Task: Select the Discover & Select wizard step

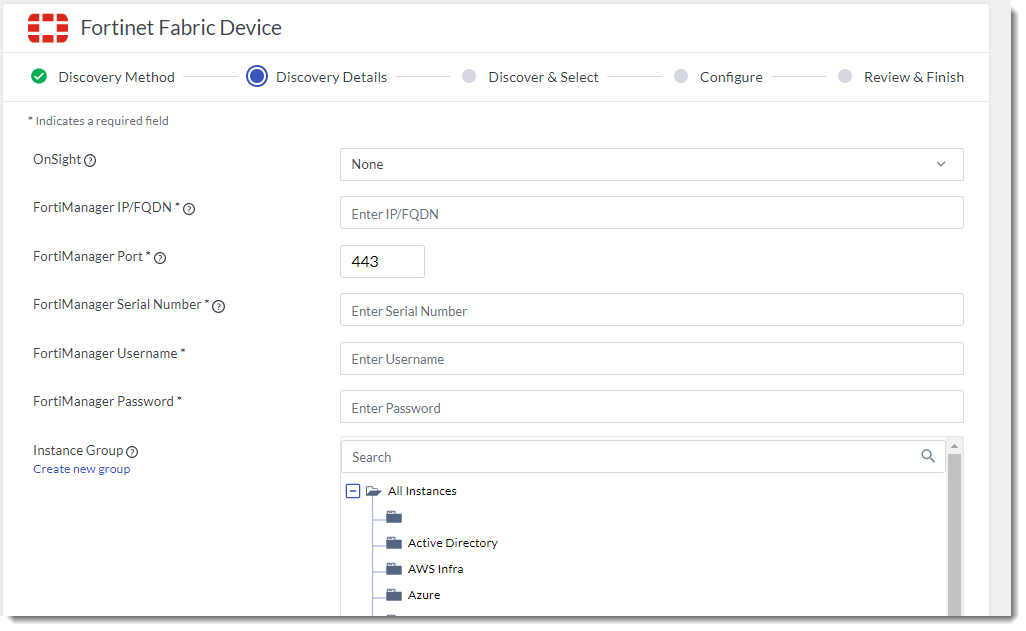Action: 541,76
